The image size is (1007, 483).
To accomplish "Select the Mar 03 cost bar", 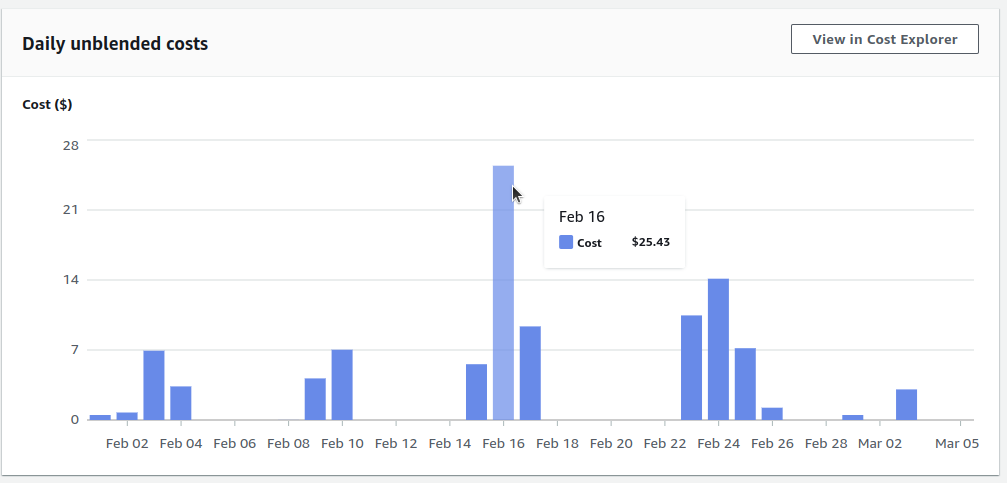I will tap(907, 405).
